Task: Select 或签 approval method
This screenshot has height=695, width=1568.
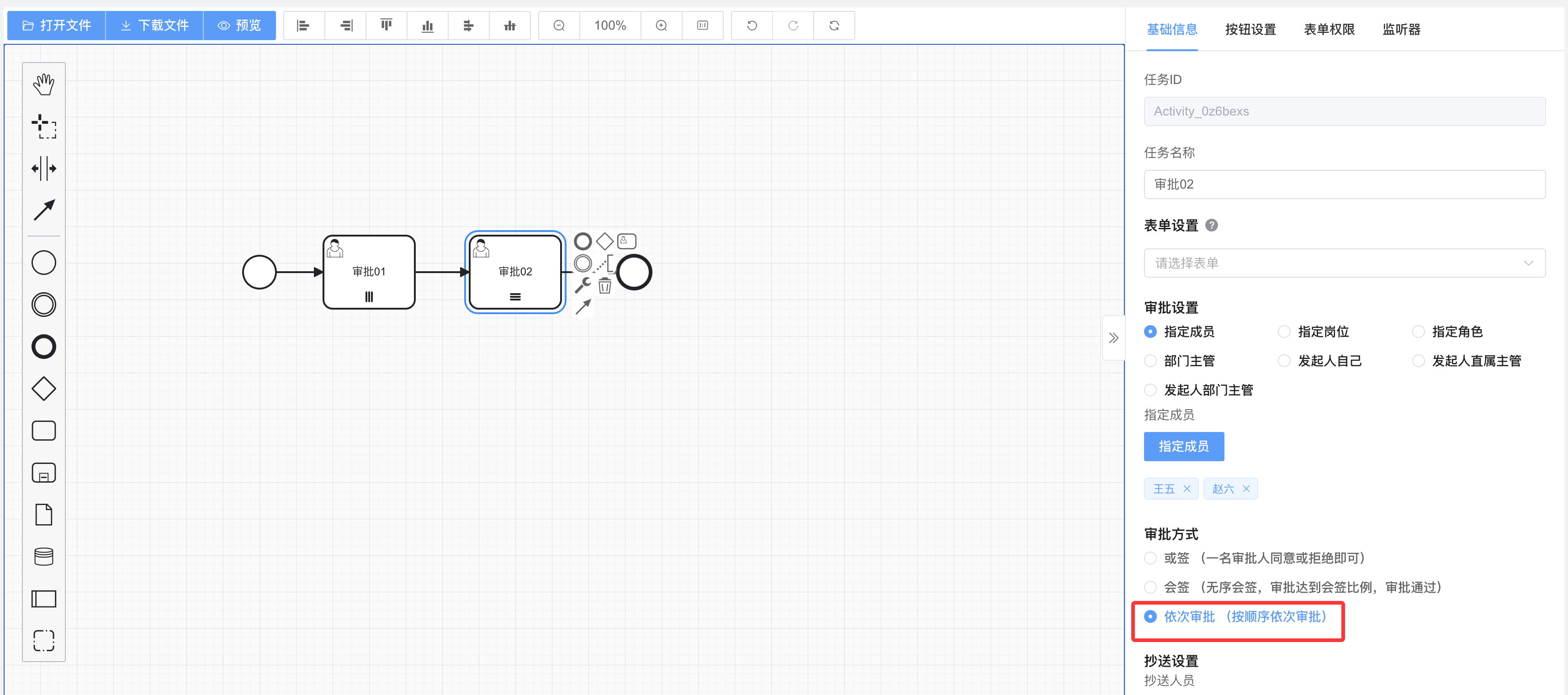Action: click(x=1150, y=558)
